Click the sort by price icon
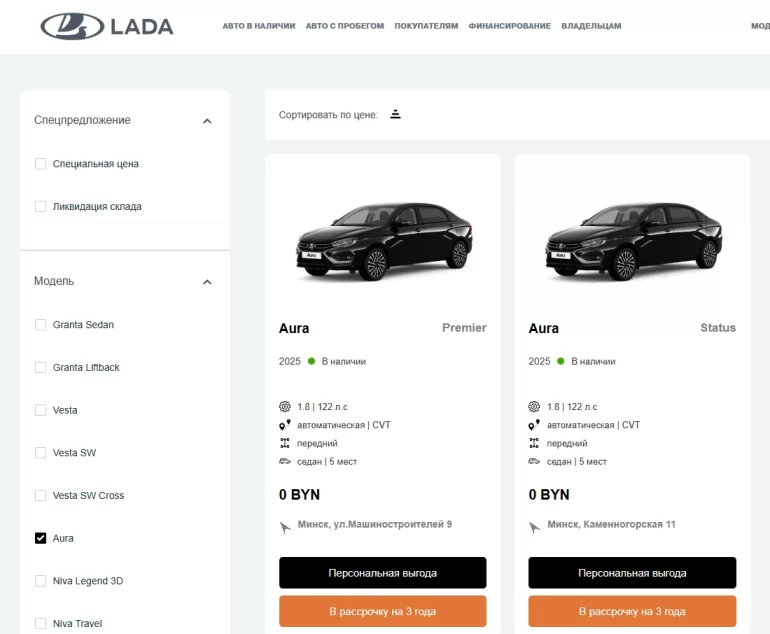 pyautogui.click(x=395, y=114)
